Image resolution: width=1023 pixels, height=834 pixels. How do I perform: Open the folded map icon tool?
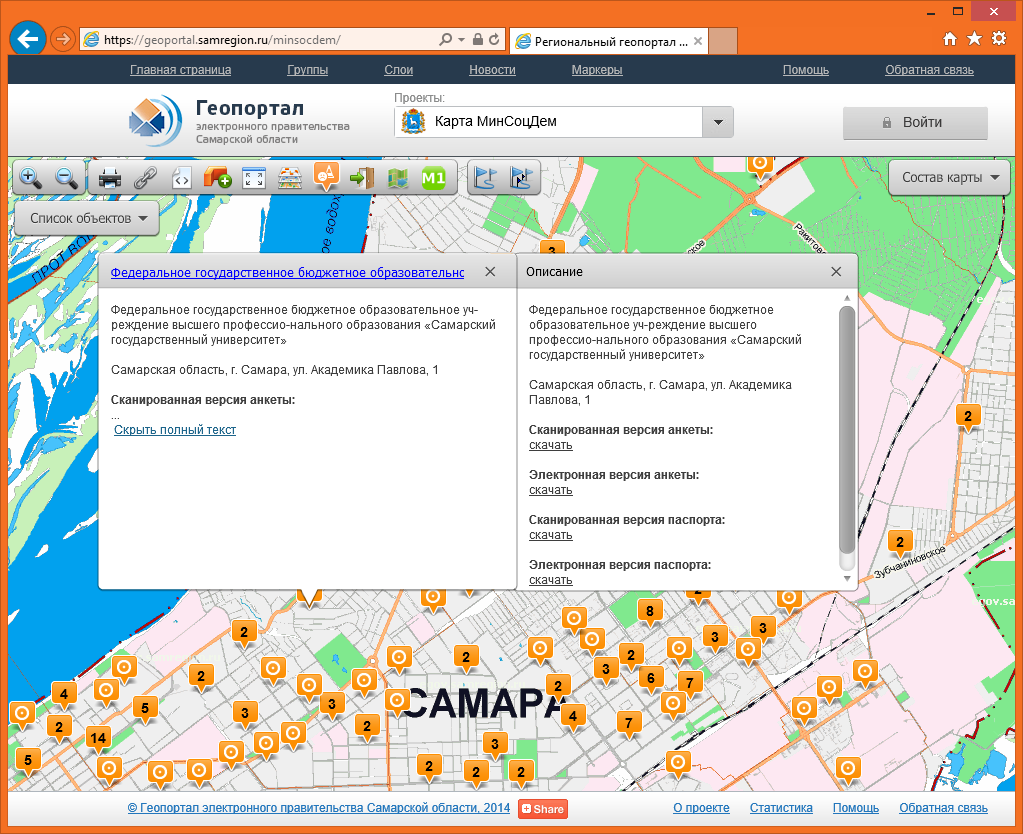397,178
